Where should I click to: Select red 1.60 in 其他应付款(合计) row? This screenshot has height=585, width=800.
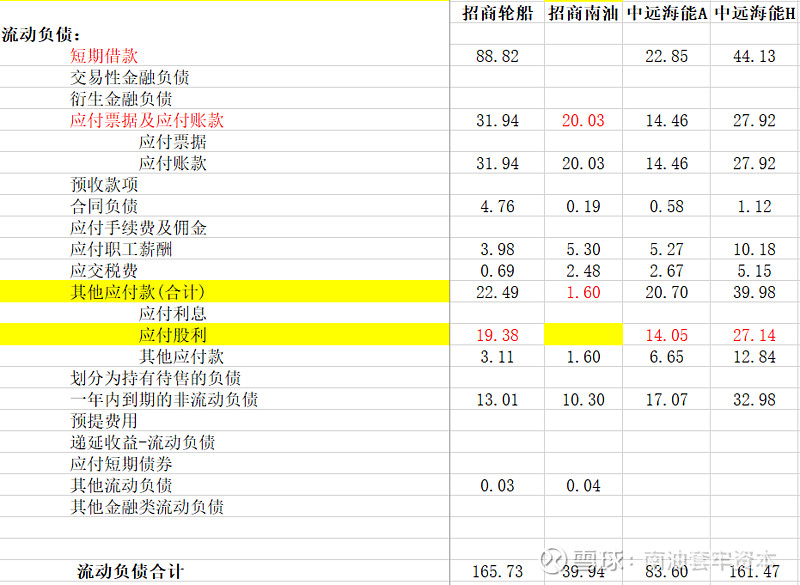pos(583,292)
